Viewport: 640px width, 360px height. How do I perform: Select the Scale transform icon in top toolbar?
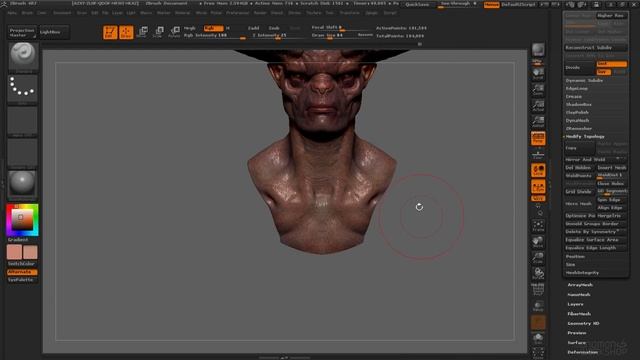pos(159,31)
